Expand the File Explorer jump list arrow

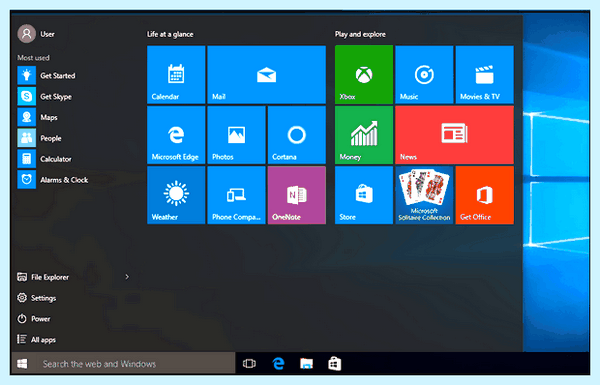(x=127, y=277)
